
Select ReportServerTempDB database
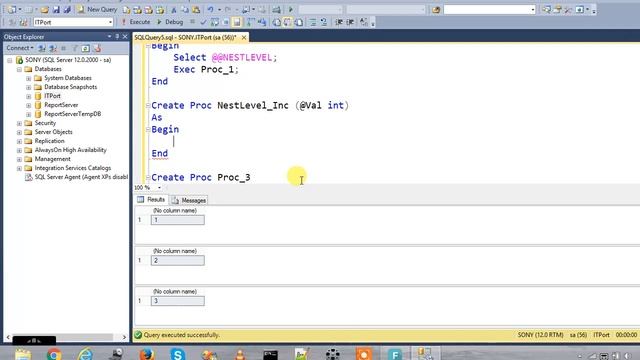point(73,114)
